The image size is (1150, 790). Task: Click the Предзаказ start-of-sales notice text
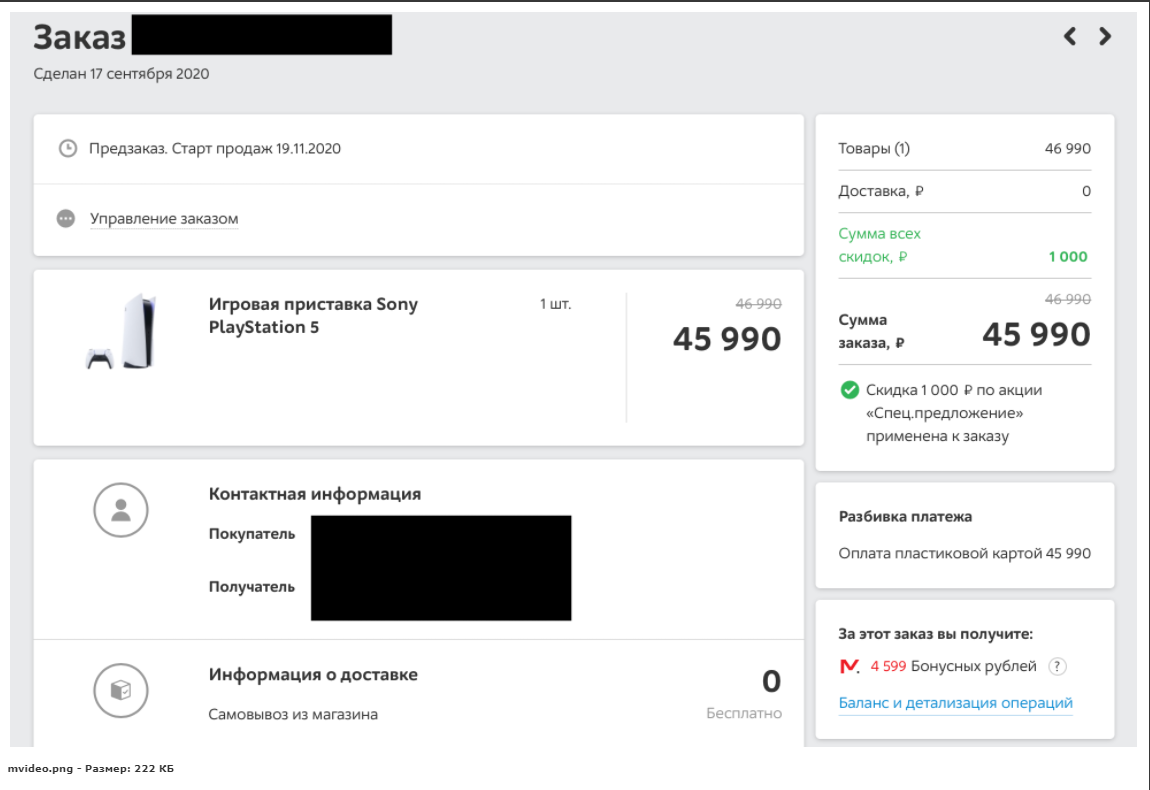(x=215, y=149)
